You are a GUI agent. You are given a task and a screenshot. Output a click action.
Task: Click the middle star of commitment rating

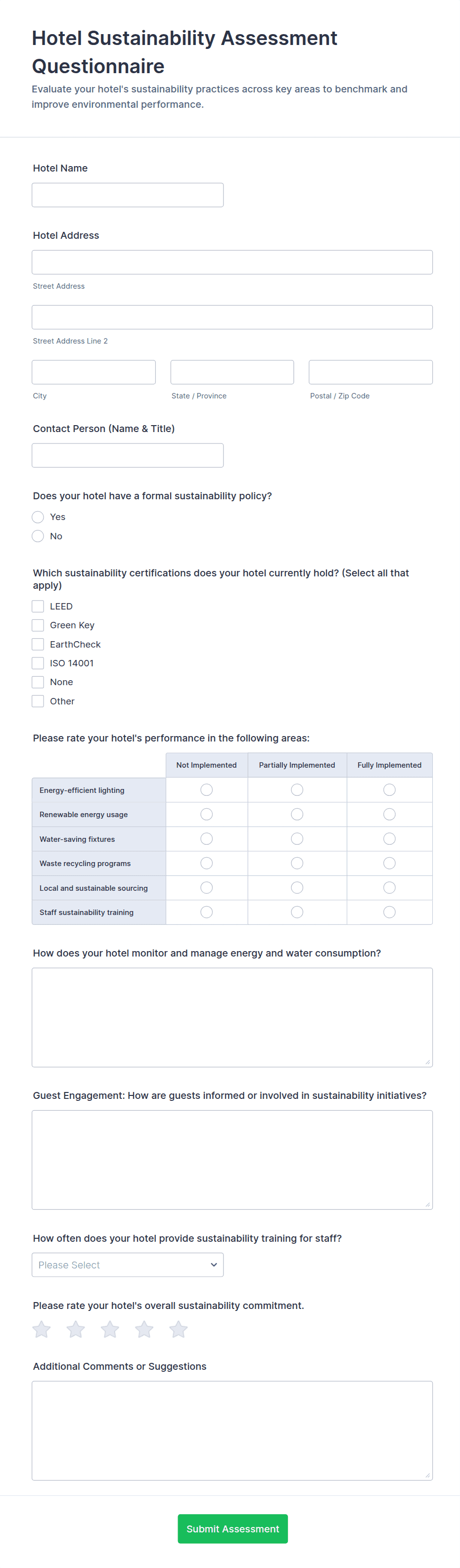tap(110, 1329)
